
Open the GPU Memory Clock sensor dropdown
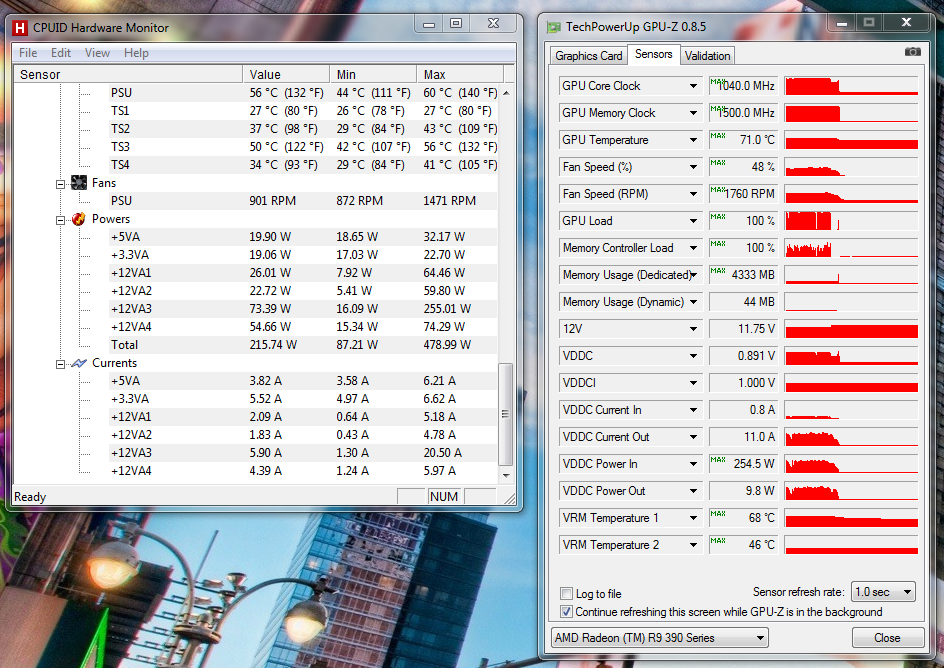pyautogui.click(x=694, y=113)
